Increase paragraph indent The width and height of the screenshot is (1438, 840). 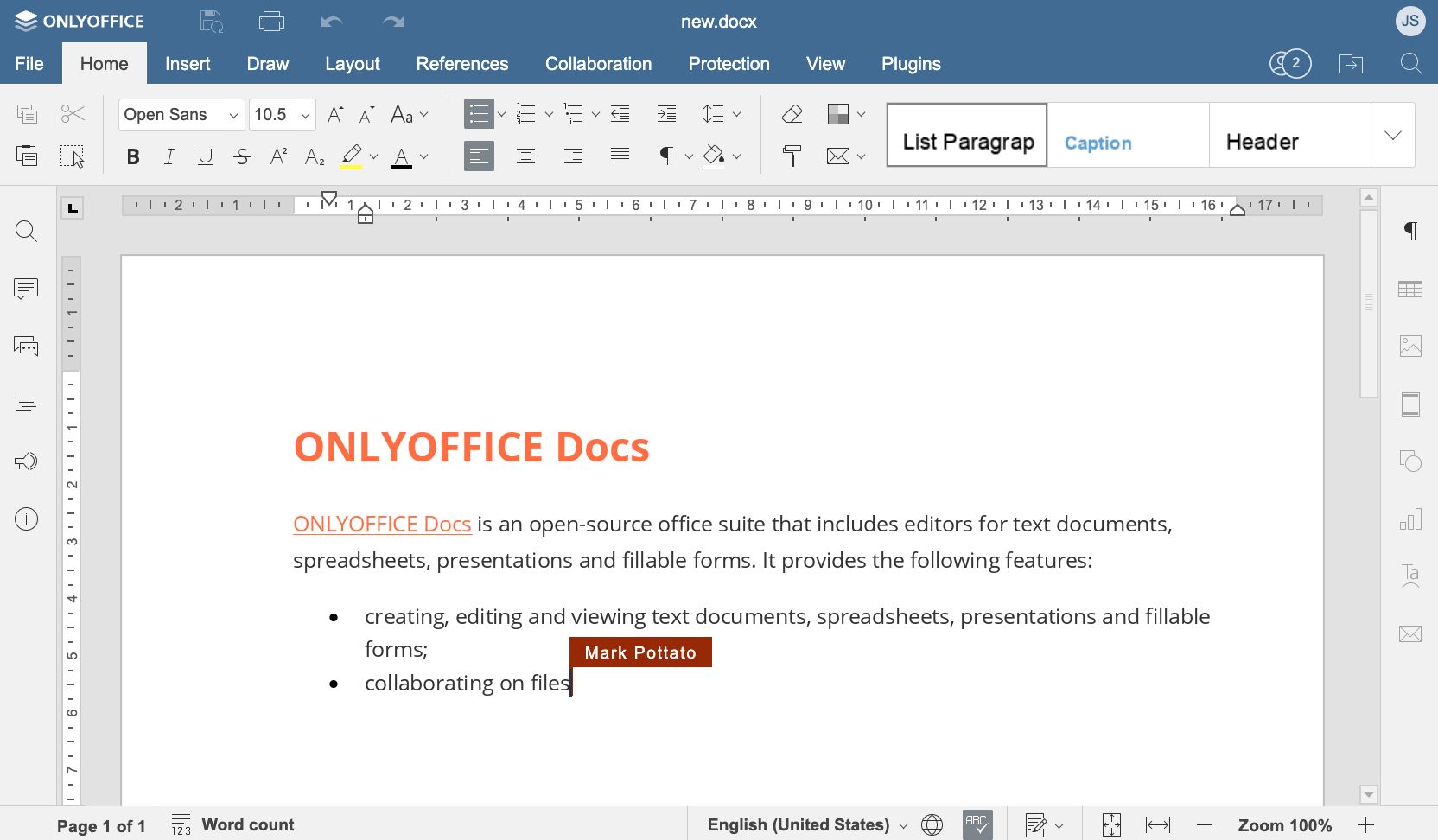666,113
